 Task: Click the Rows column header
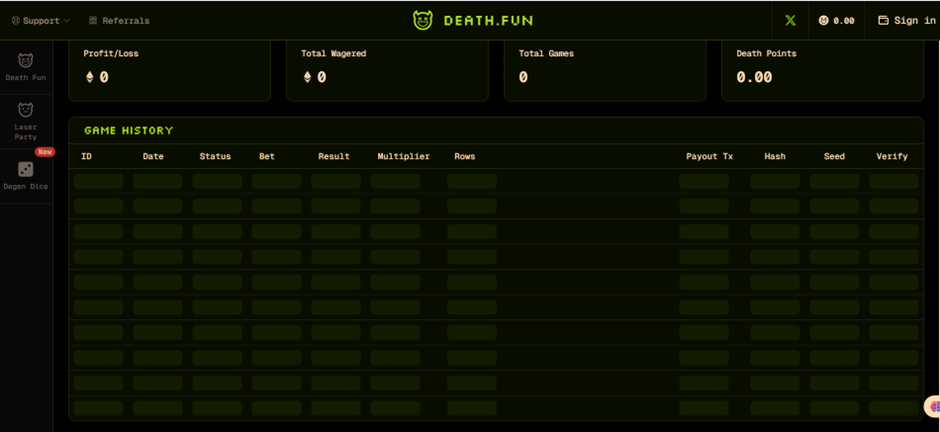tap(465, 156)
